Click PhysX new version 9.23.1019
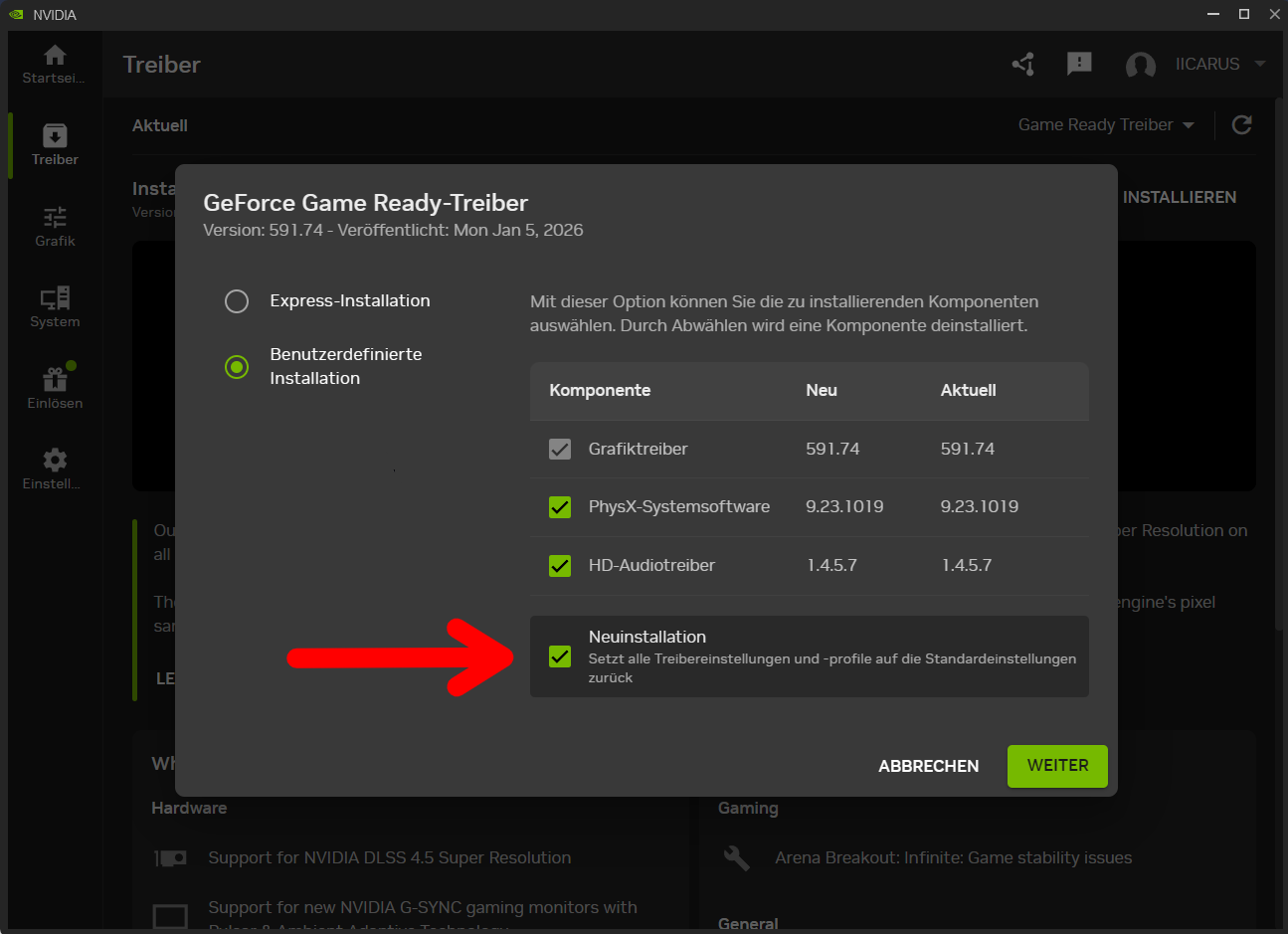The width and height of the screenshot is (1288, 934). coord(844,506)
